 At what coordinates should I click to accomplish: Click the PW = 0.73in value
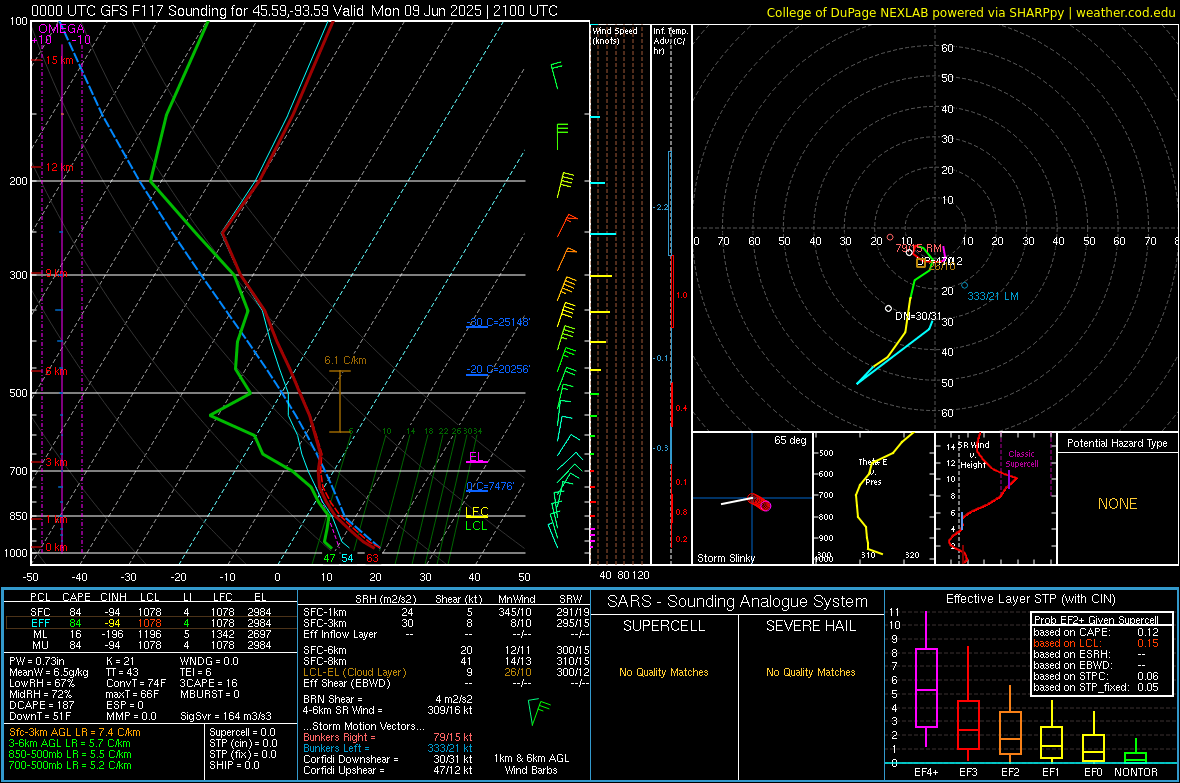pos(37,661)
